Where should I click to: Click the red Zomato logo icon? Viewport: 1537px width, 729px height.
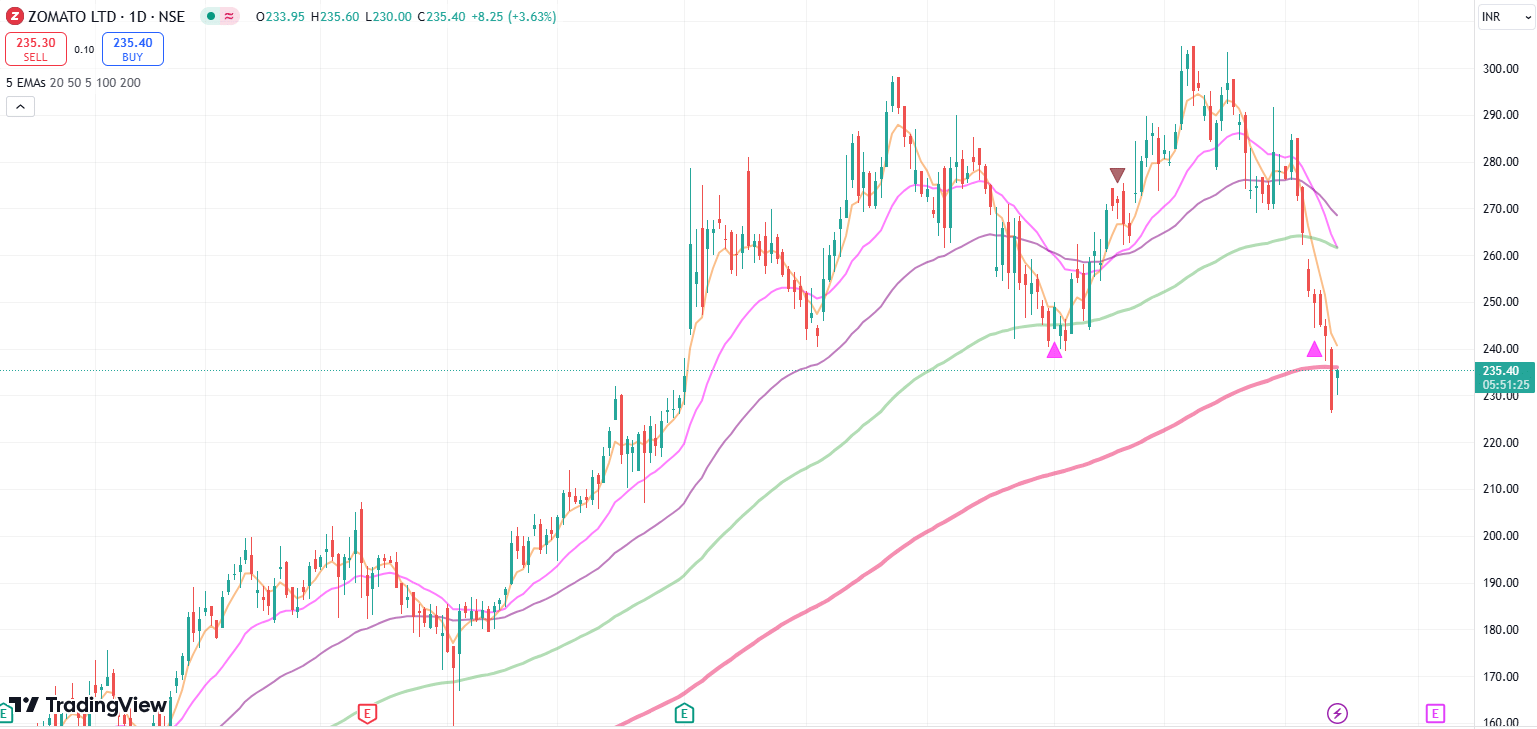pyautogui.click(x=14, y=16)
